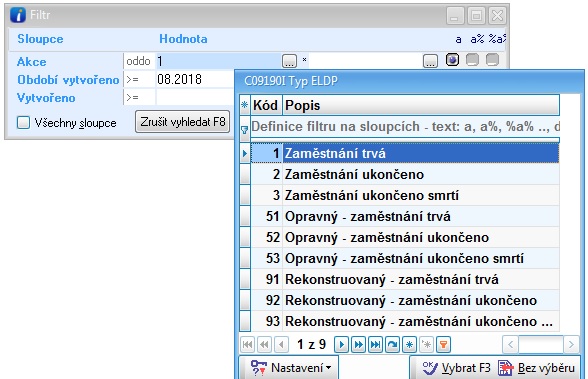Click the Filtr window info icon

(x=18, y=15)
